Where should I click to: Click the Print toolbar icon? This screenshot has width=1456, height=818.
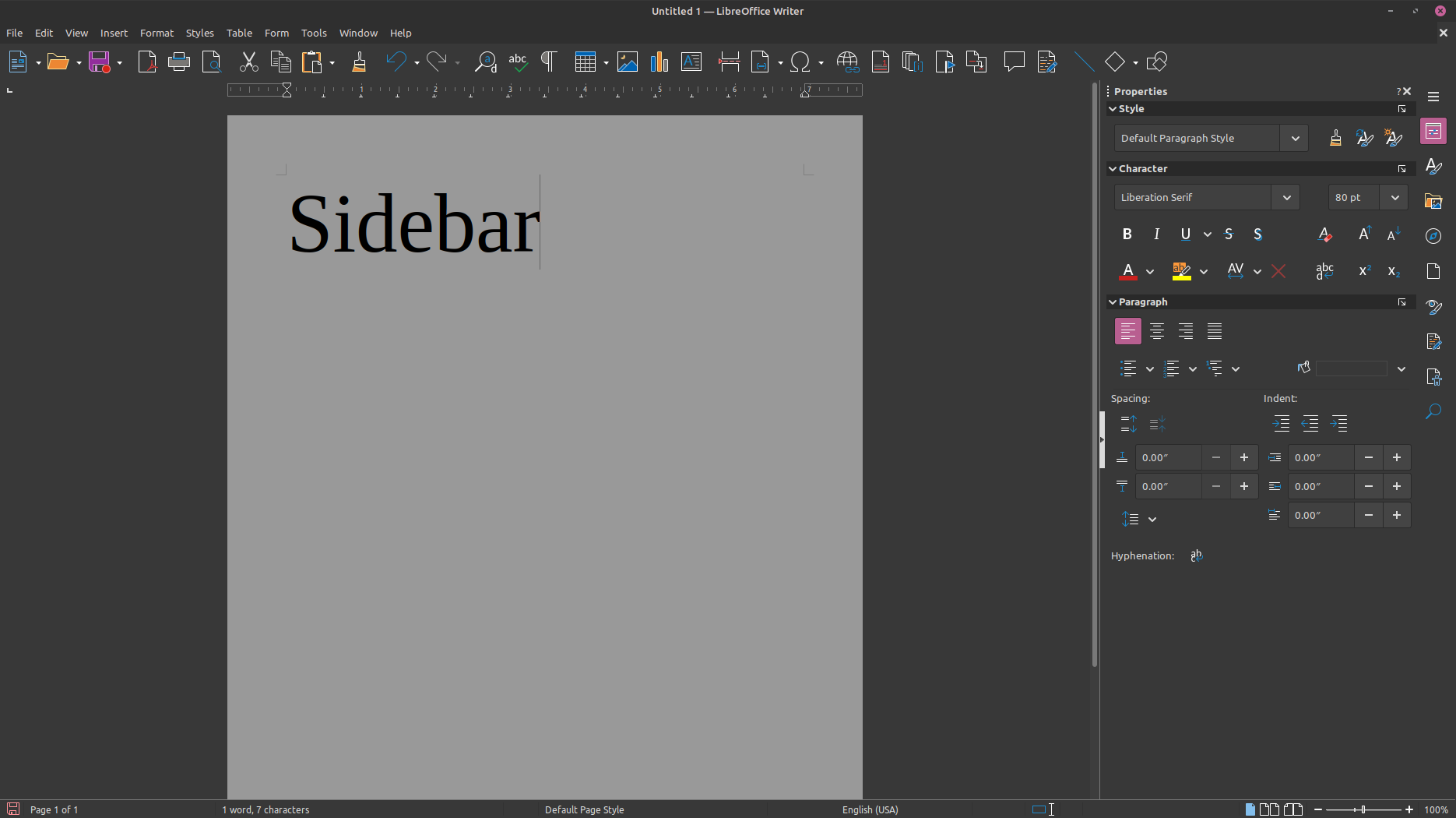pos(179,62)
